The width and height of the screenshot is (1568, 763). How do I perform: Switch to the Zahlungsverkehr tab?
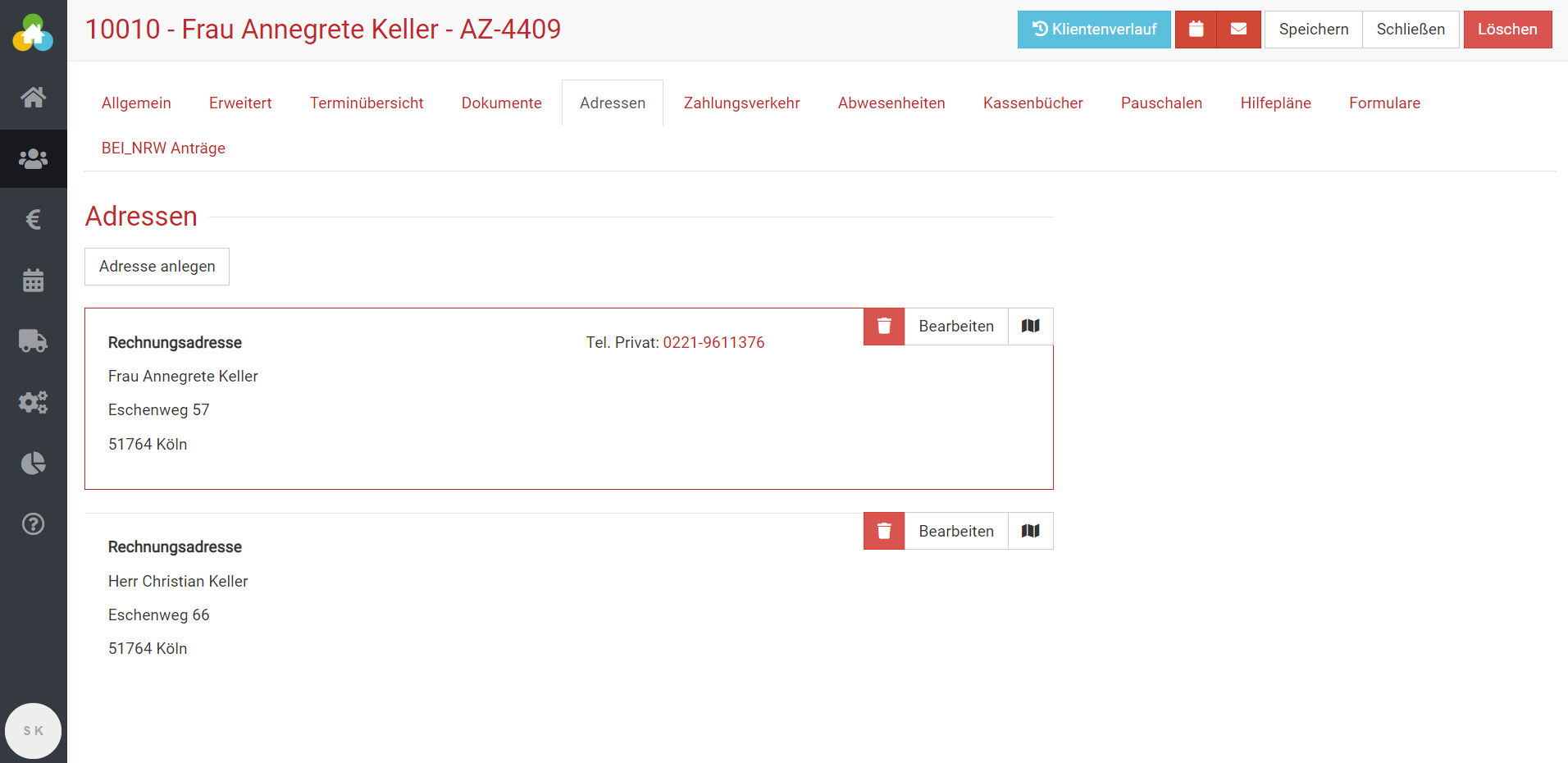pos(741,103)
